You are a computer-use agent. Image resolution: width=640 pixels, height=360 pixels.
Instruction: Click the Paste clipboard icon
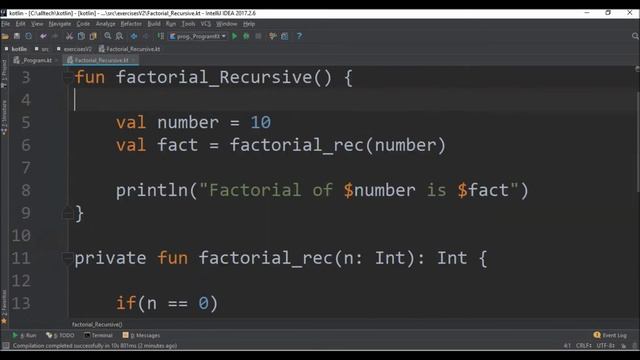93,36
